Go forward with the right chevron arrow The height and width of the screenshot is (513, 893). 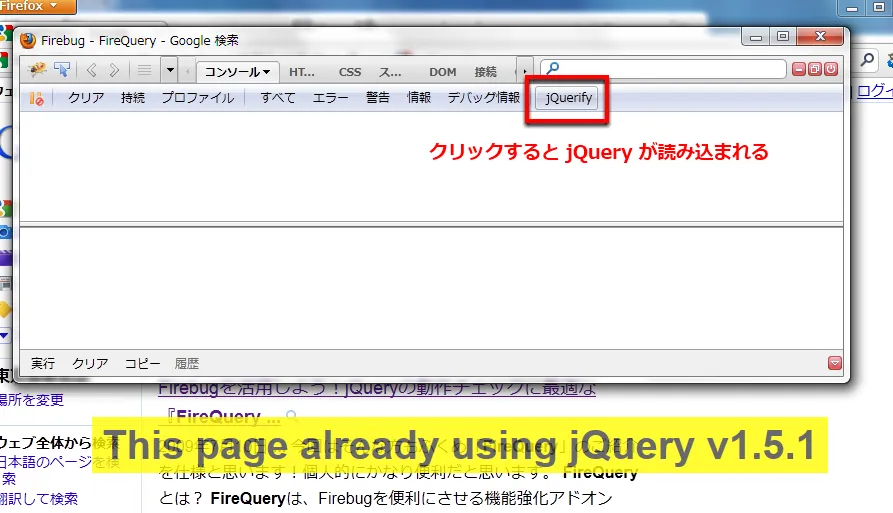tap(114, 71)
